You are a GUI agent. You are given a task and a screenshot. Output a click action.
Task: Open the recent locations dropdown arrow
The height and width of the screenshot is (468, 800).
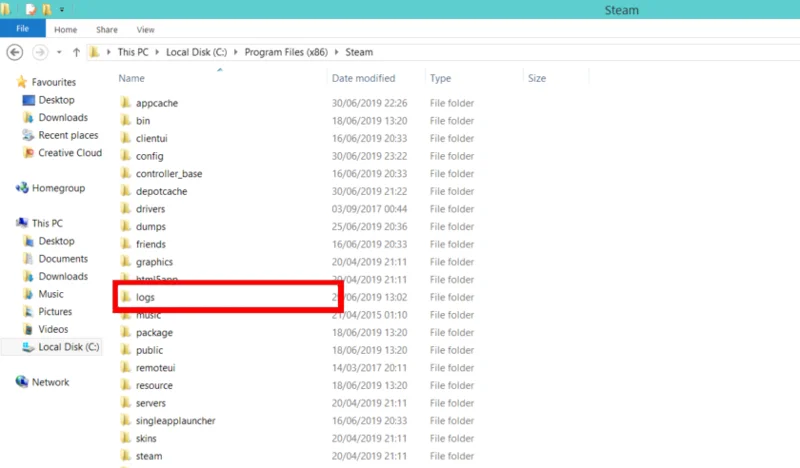tap(59, 52)
